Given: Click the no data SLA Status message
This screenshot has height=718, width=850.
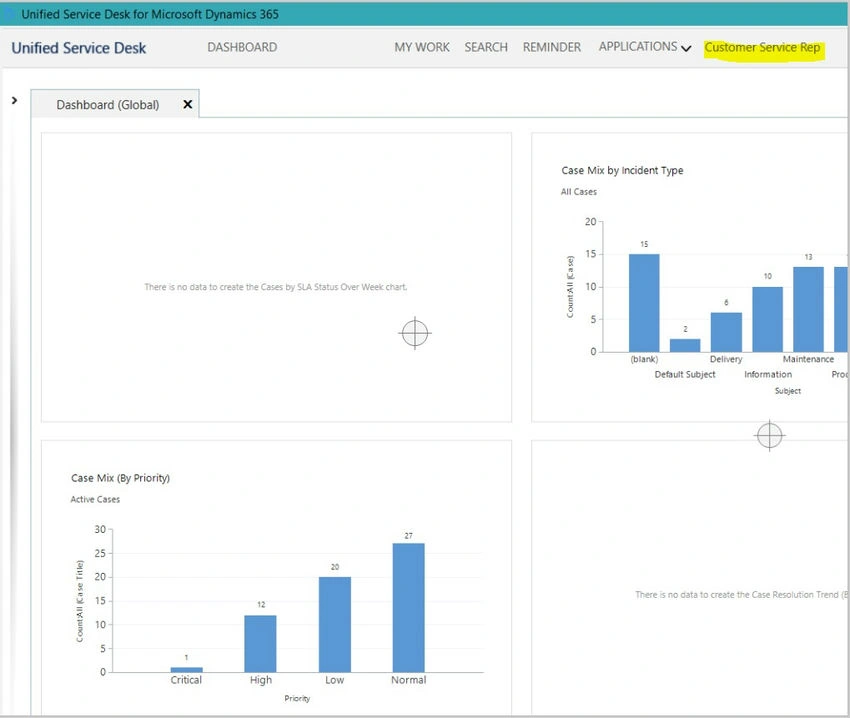Looking at the screenshot, I should [275, 287].
